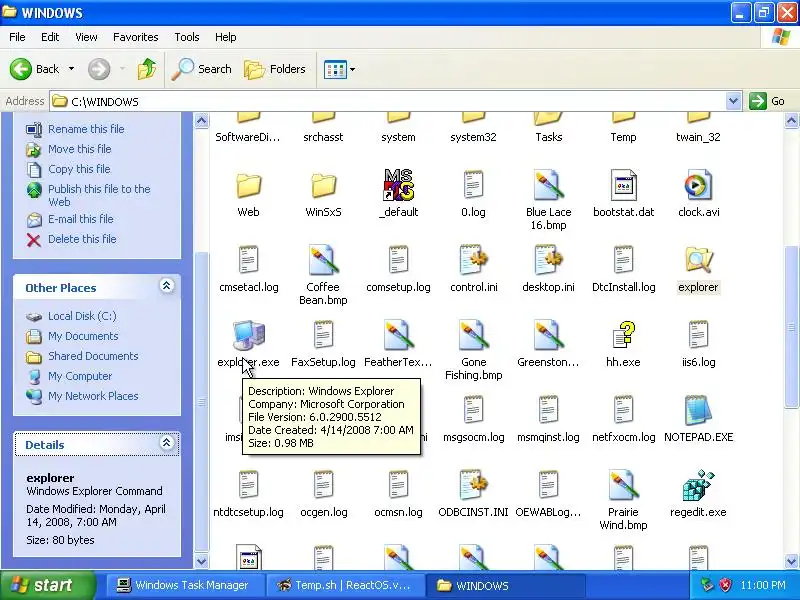The width and height of the screenshot is (800, 600).
Task: Open My Computer from Other Places
Action: click(80, 376)
